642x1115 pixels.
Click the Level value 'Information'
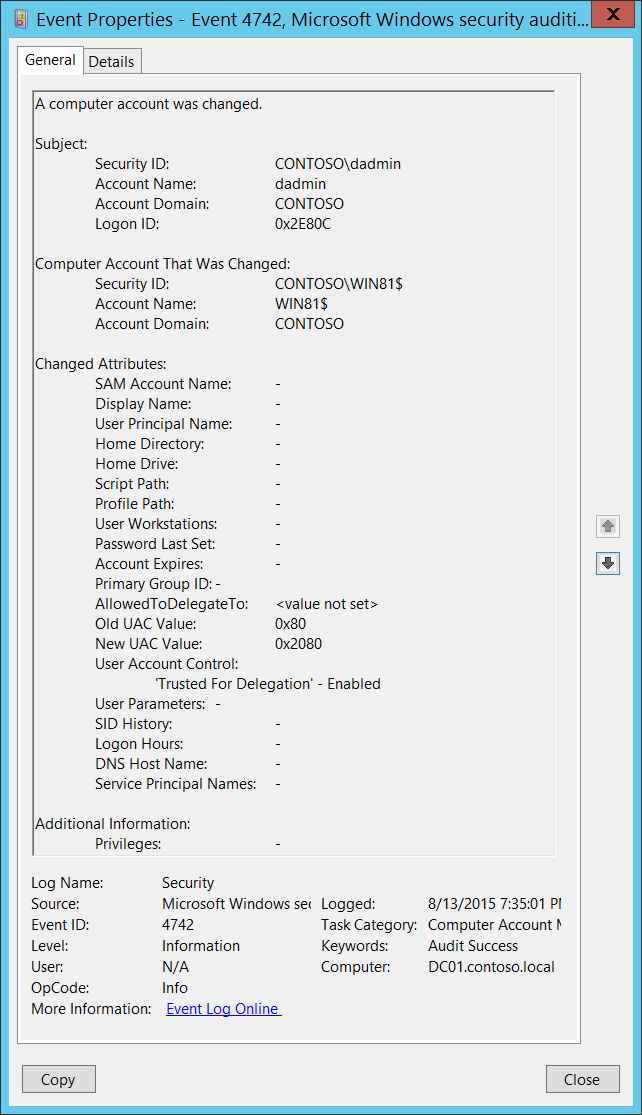(x=201, y=946)
